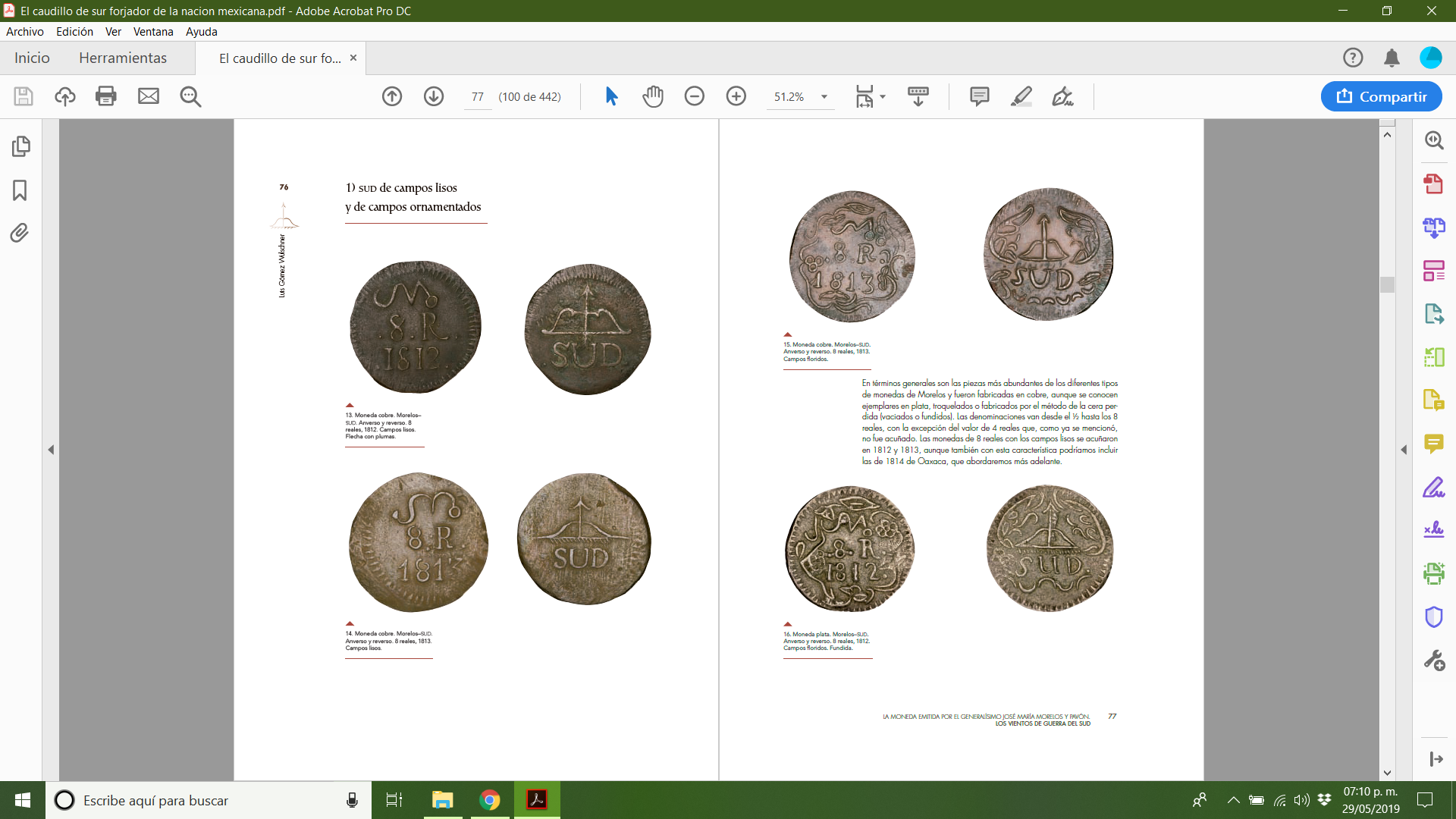Add a sticky note comment

pyautogui.click(x=979, y=96)
